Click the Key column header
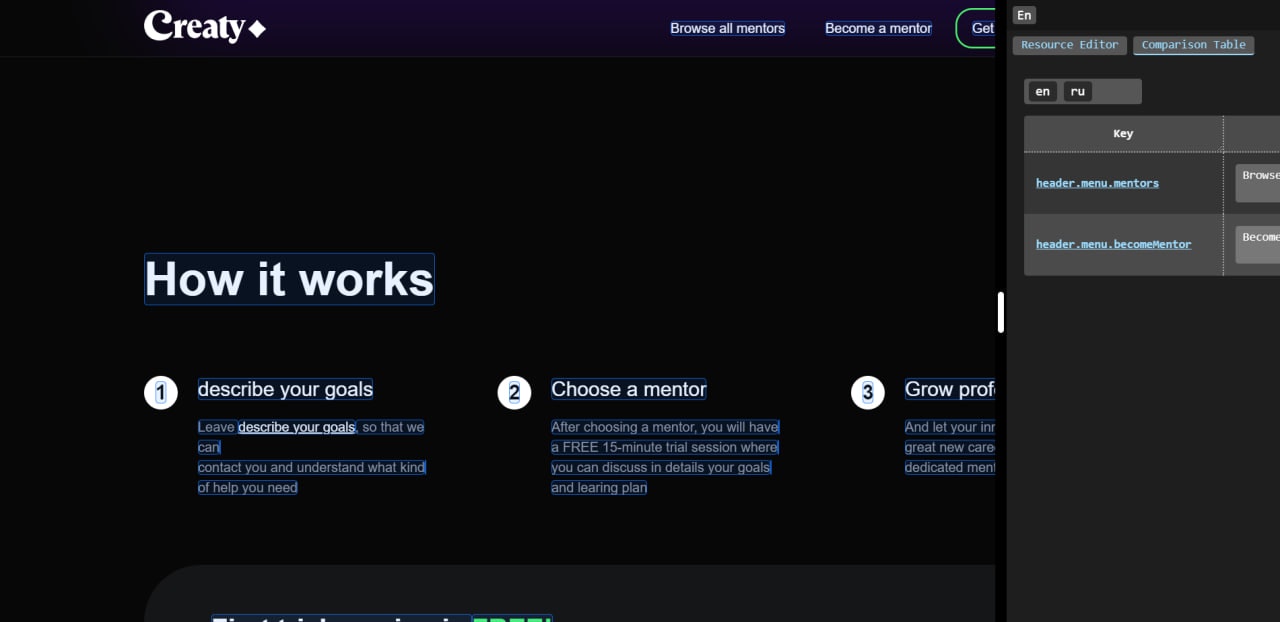The image size is (1280, 622). (1123, 134)
